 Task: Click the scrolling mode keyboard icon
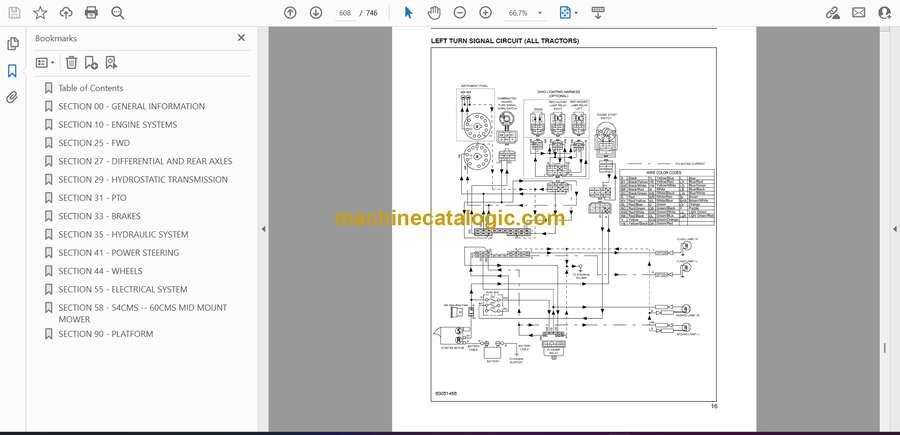(598, 13)
